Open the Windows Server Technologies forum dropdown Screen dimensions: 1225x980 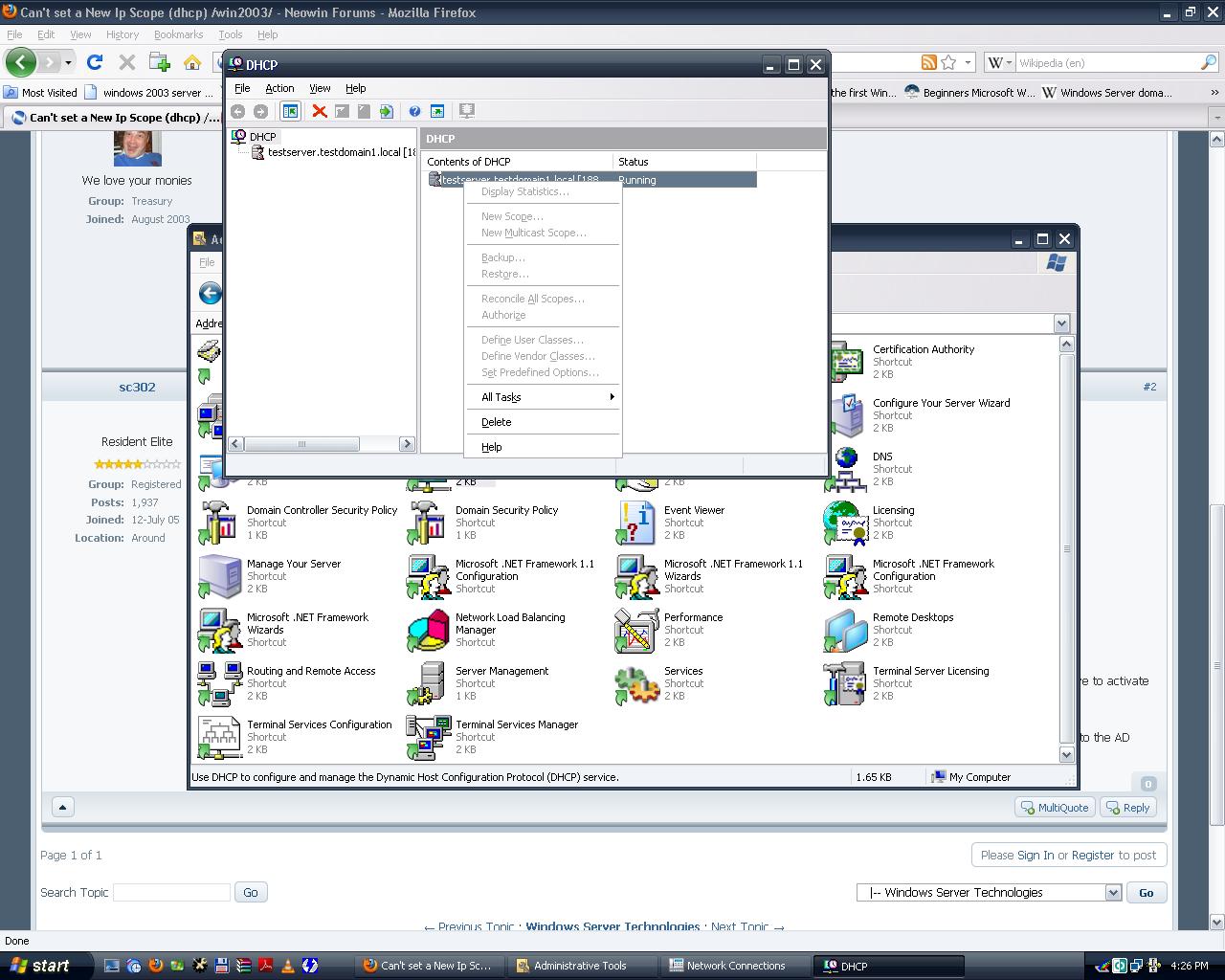tap(1112, 892)
